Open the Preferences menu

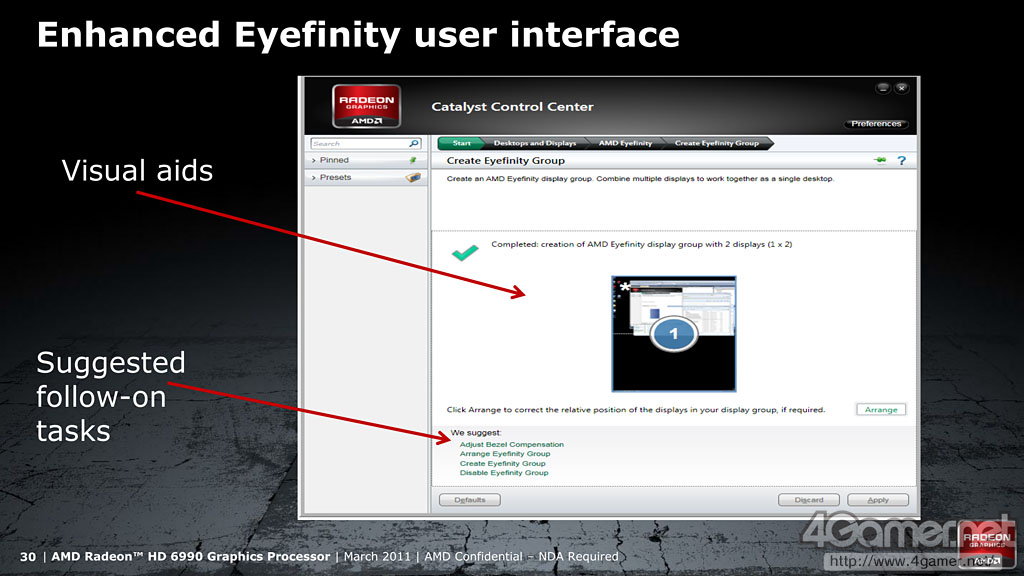pos(876,123)
